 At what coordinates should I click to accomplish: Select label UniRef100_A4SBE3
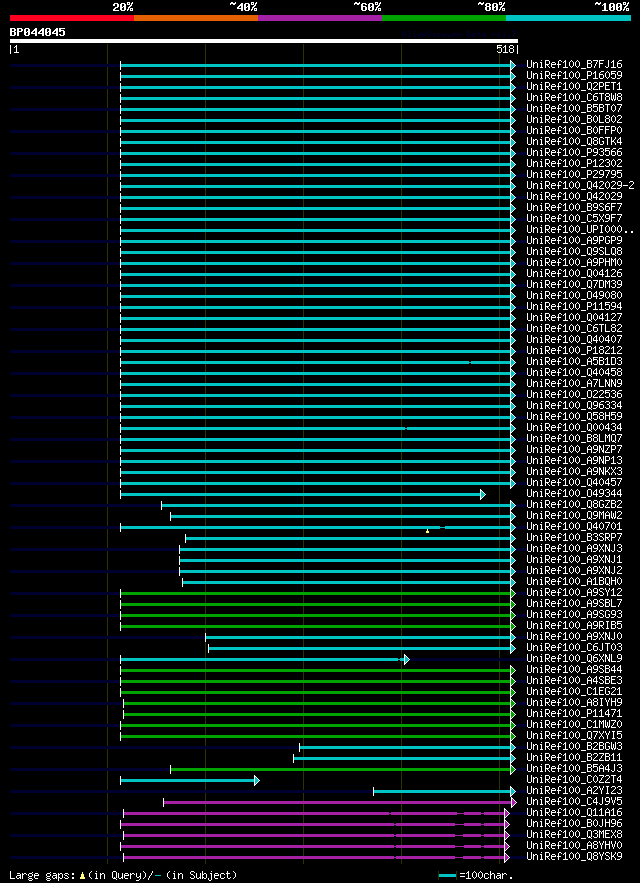click(x=574, y=680)
